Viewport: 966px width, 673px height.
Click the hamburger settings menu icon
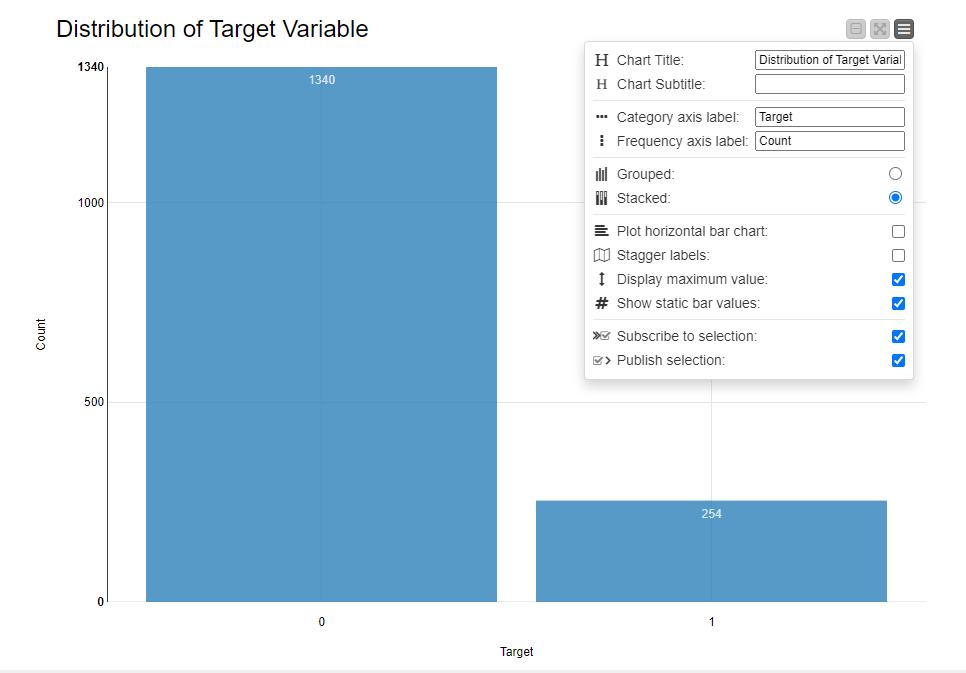coord(904,29)
